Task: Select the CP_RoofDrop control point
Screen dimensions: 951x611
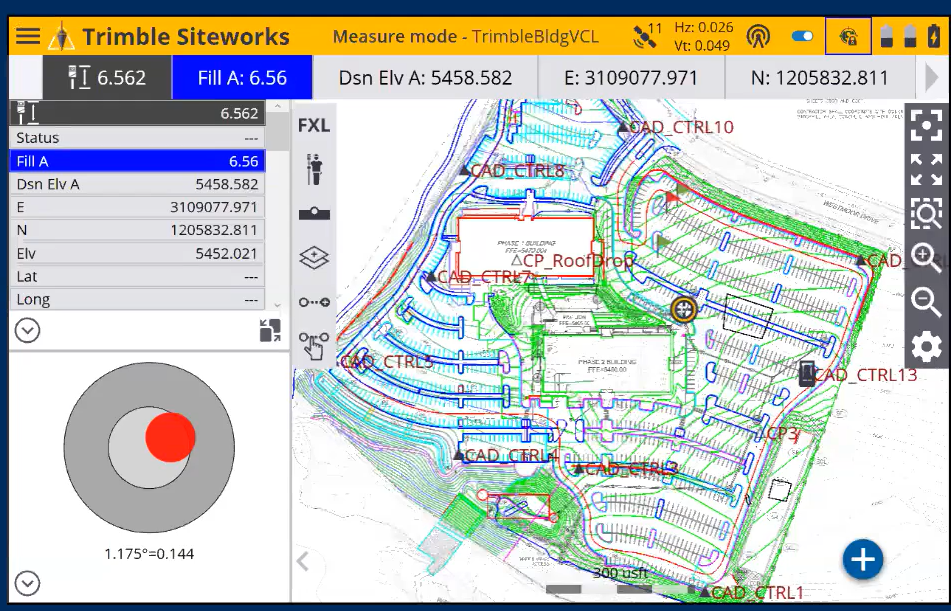Action: click(x=572, y=261)
